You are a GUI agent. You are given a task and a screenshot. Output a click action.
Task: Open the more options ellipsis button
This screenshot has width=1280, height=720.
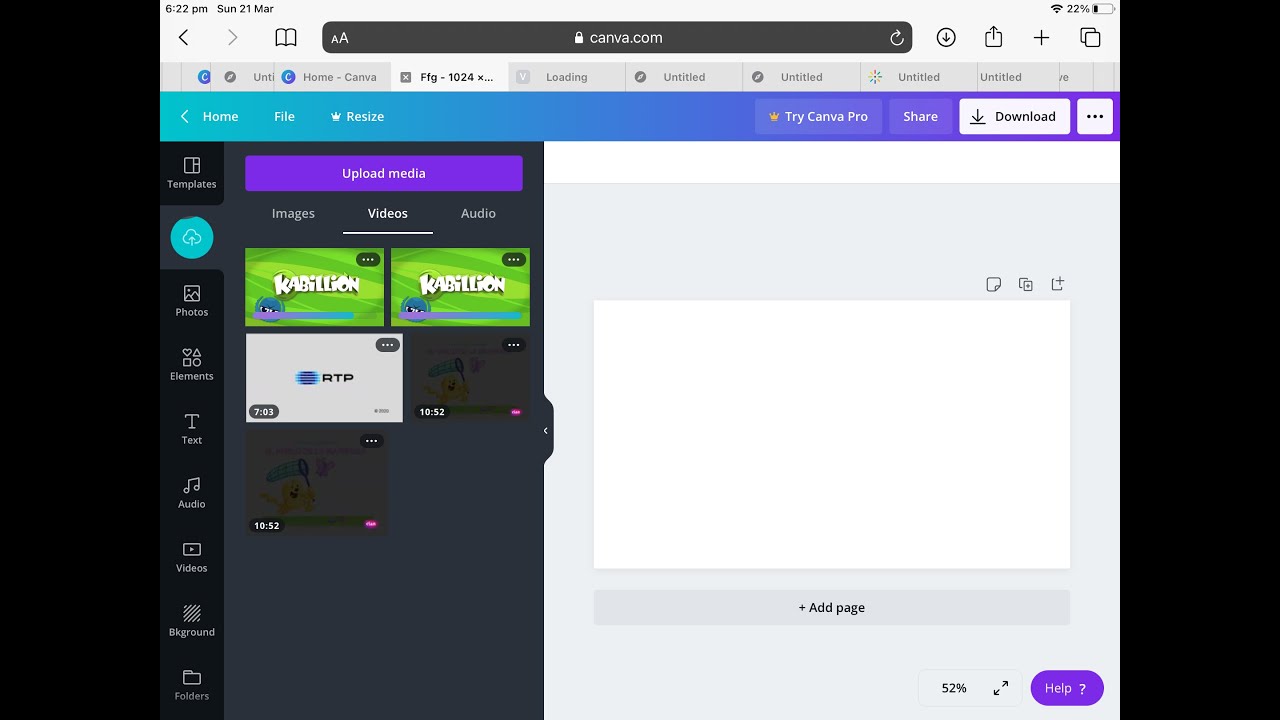pos(1095,116)
